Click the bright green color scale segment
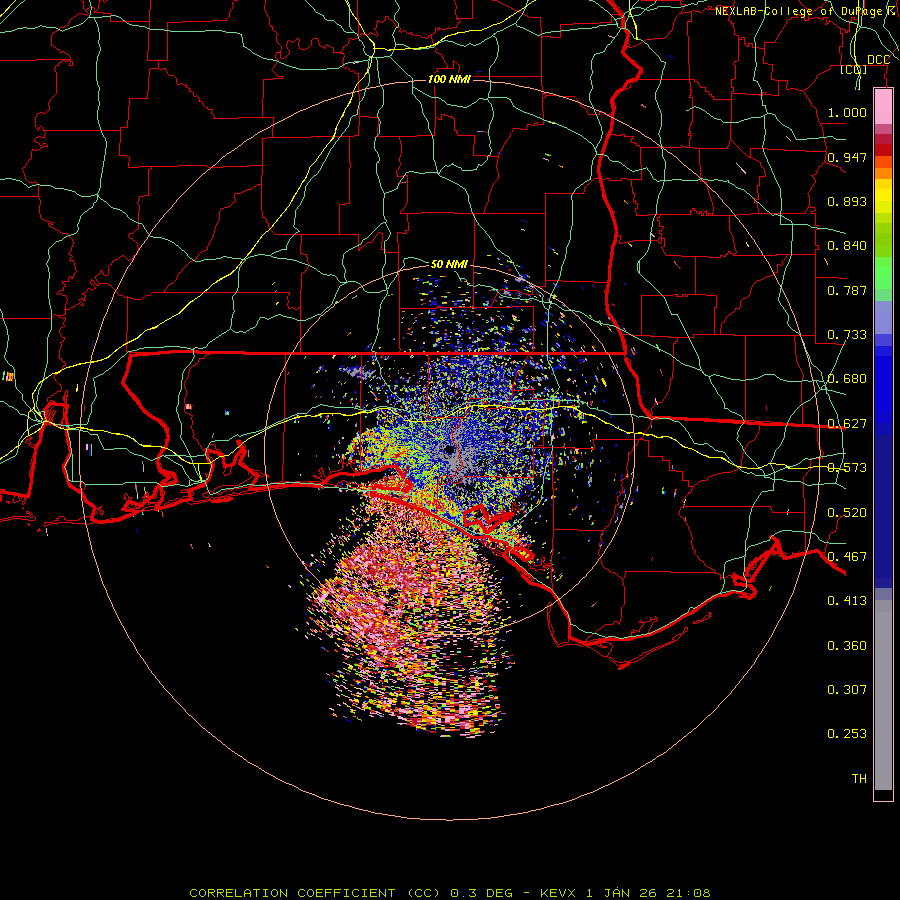 [883, 273]
